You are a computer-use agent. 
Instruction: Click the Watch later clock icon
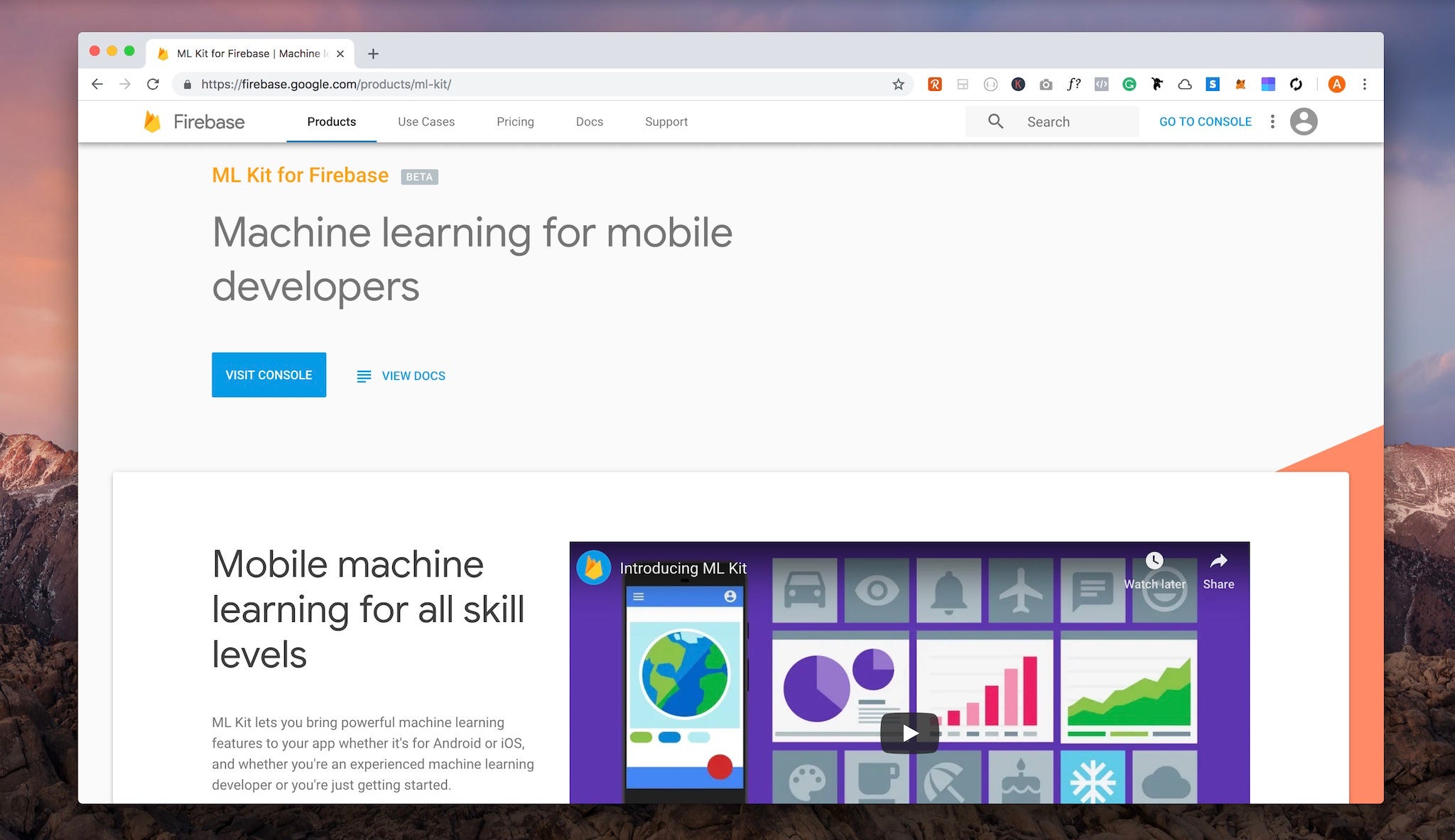(x=1154, y=562)
